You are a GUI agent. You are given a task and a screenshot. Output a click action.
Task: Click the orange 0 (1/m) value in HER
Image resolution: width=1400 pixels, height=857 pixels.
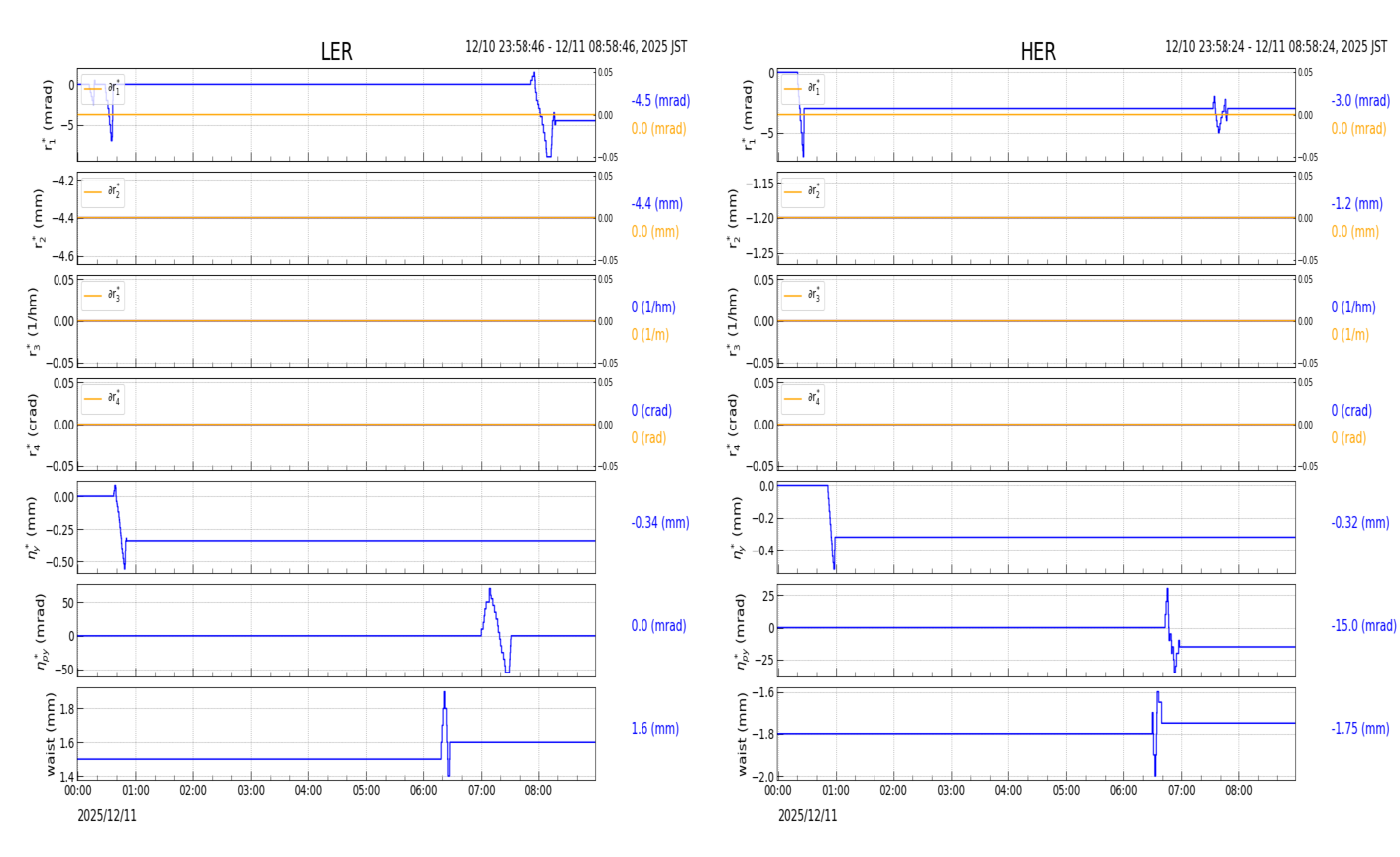[1350, 335]
